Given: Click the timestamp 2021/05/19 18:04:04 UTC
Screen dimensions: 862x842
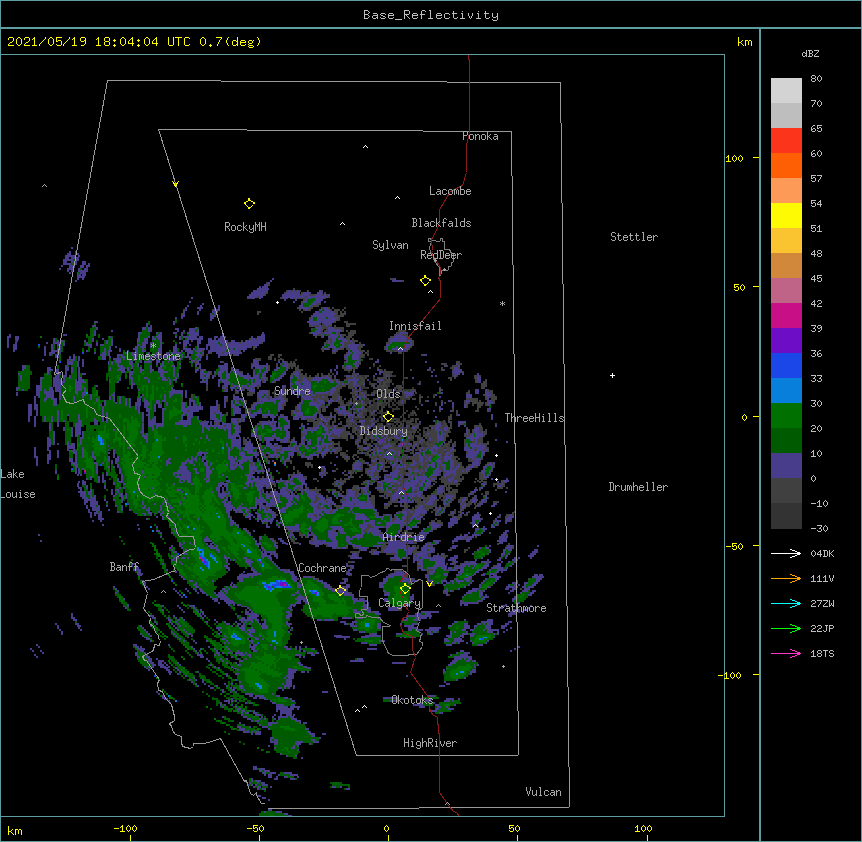Looking at the screenshot, I should click(x=99, y=42).
